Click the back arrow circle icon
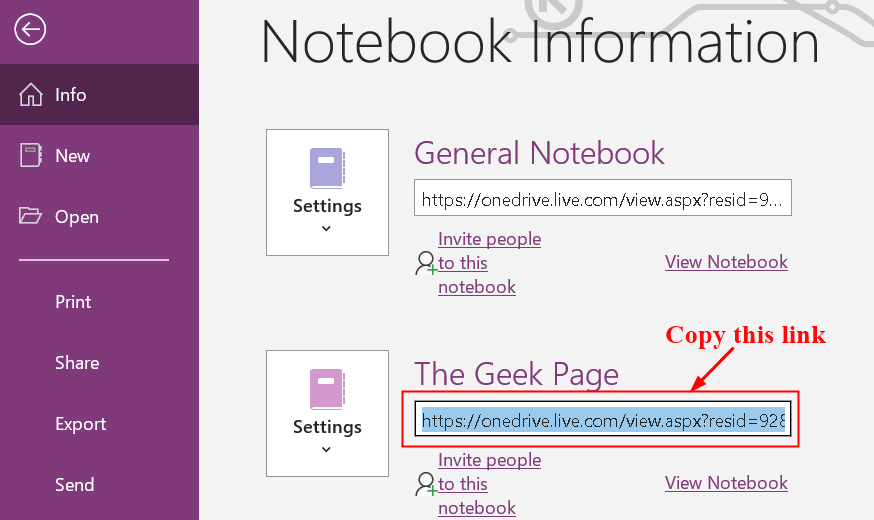The image size is (874, 520). point(30,29)
